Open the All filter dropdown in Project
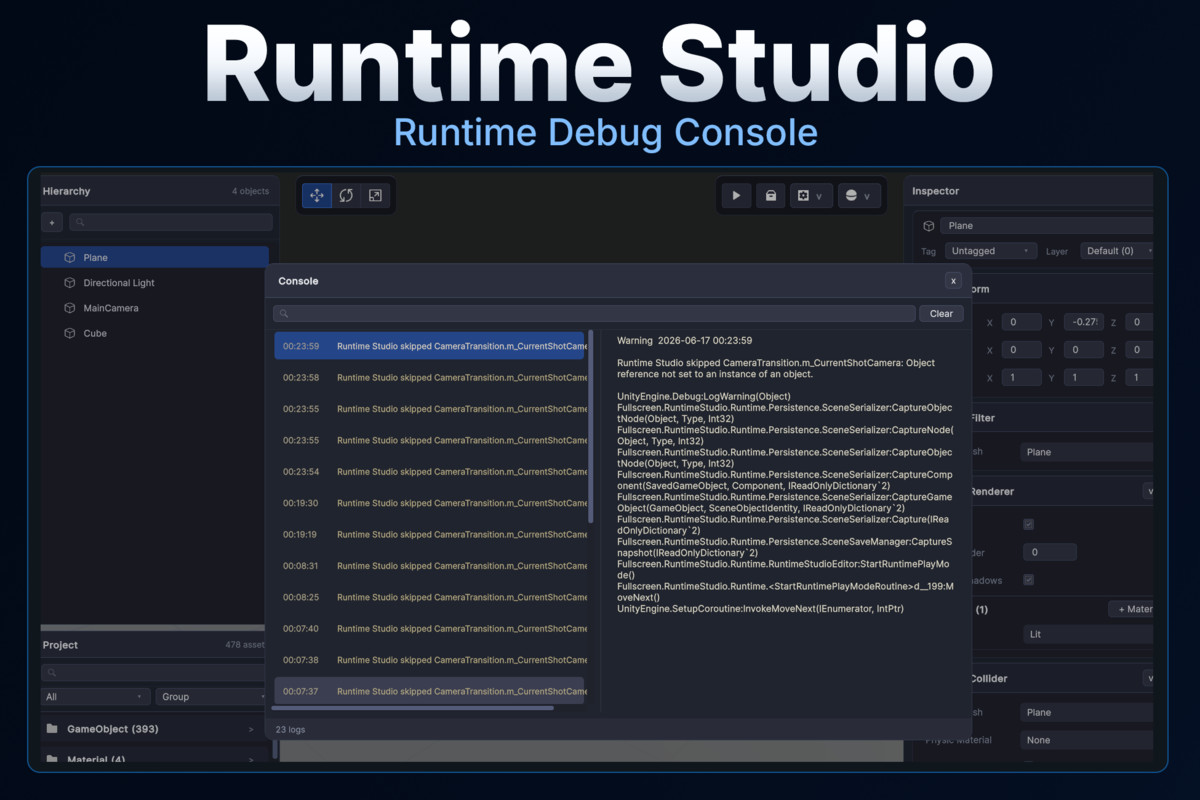This screenshot has height=800, width=1200. (96, 696)
